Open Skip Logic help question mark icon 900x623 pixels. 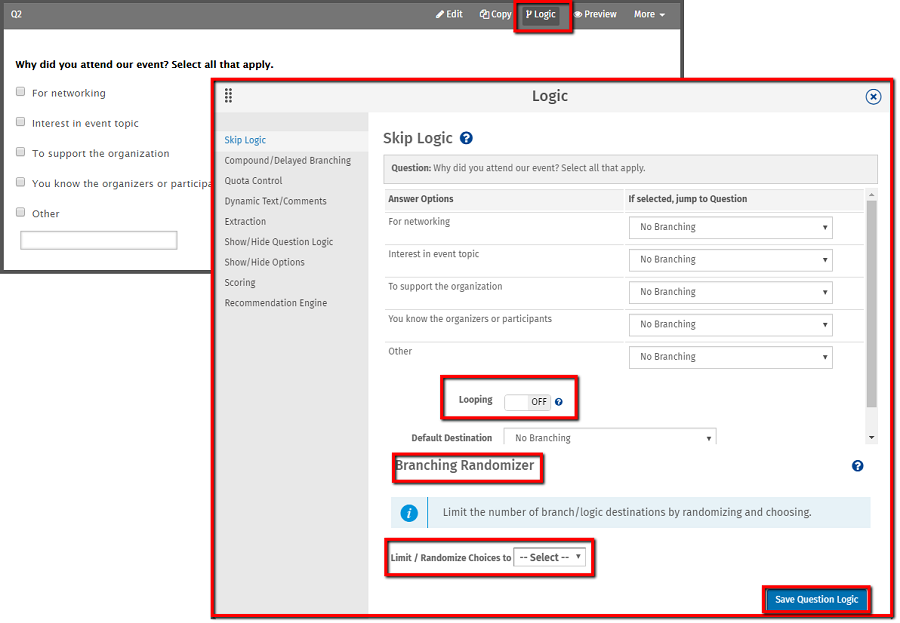click(x=467, y=138)
